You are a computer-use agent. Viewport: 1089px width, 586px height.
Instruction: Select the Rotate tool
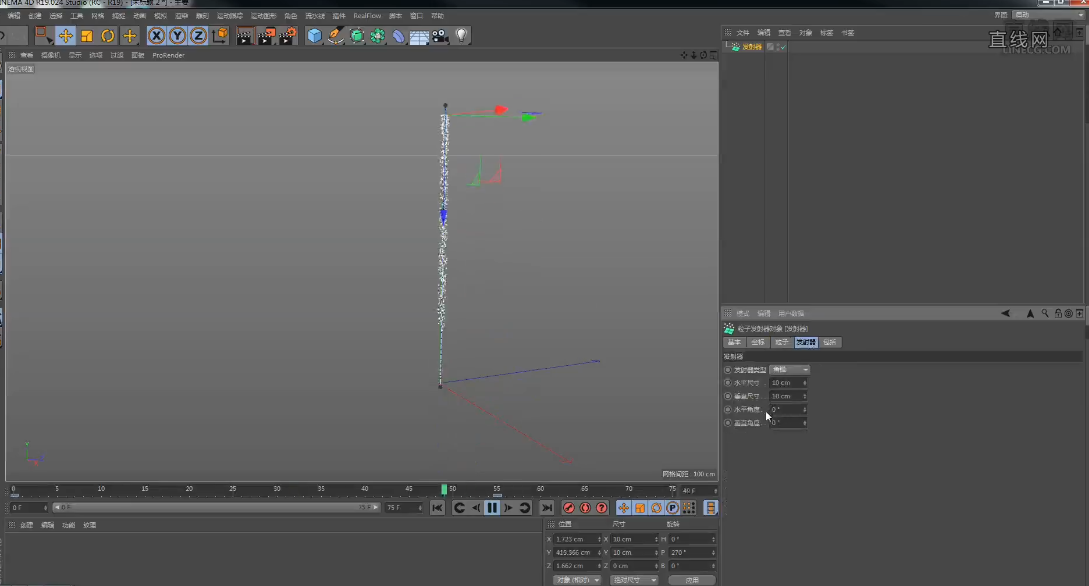point(108,35)
